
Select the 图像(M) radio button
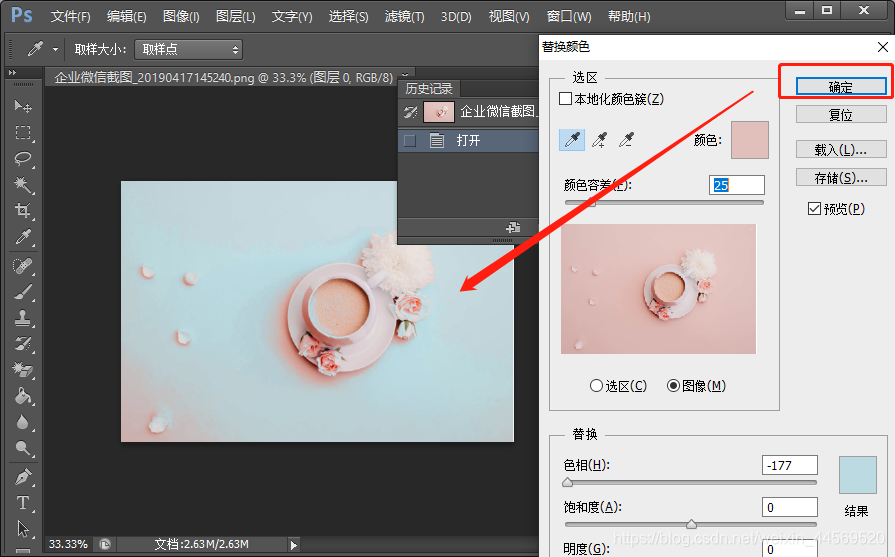tap(673, 386)
